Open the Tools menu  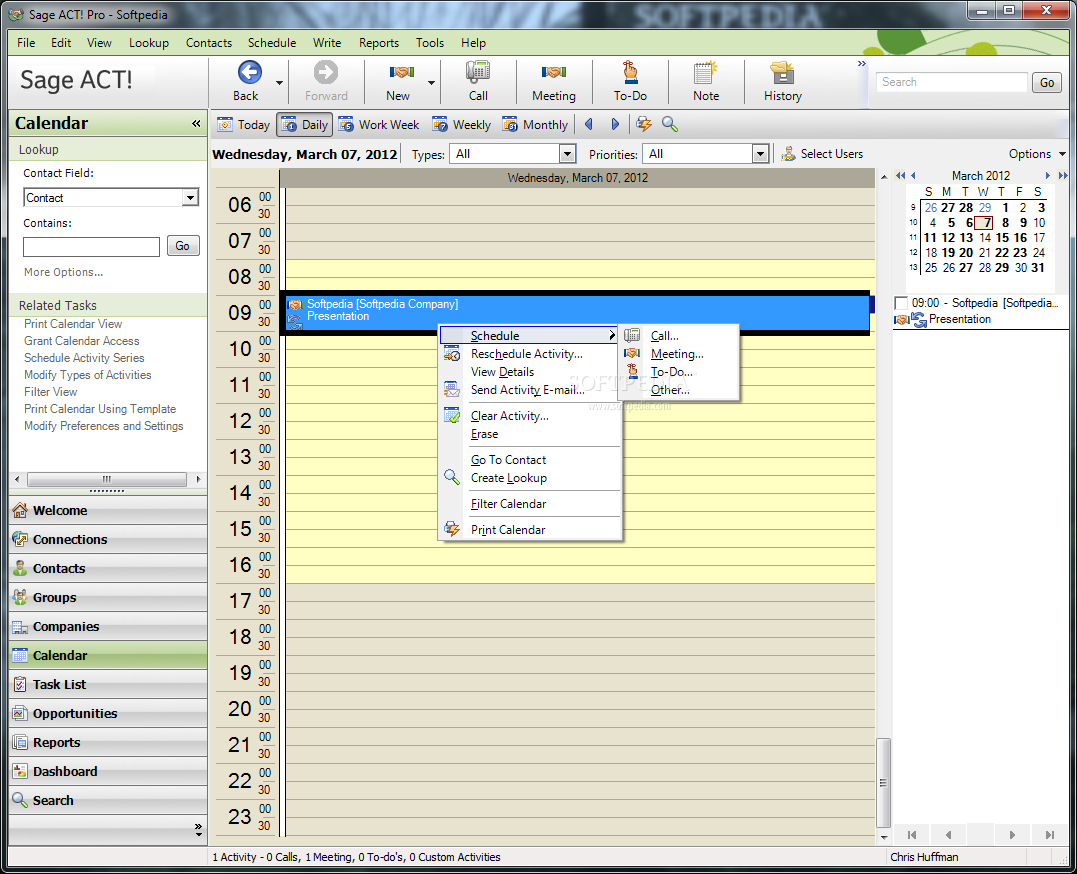(430, 43)
